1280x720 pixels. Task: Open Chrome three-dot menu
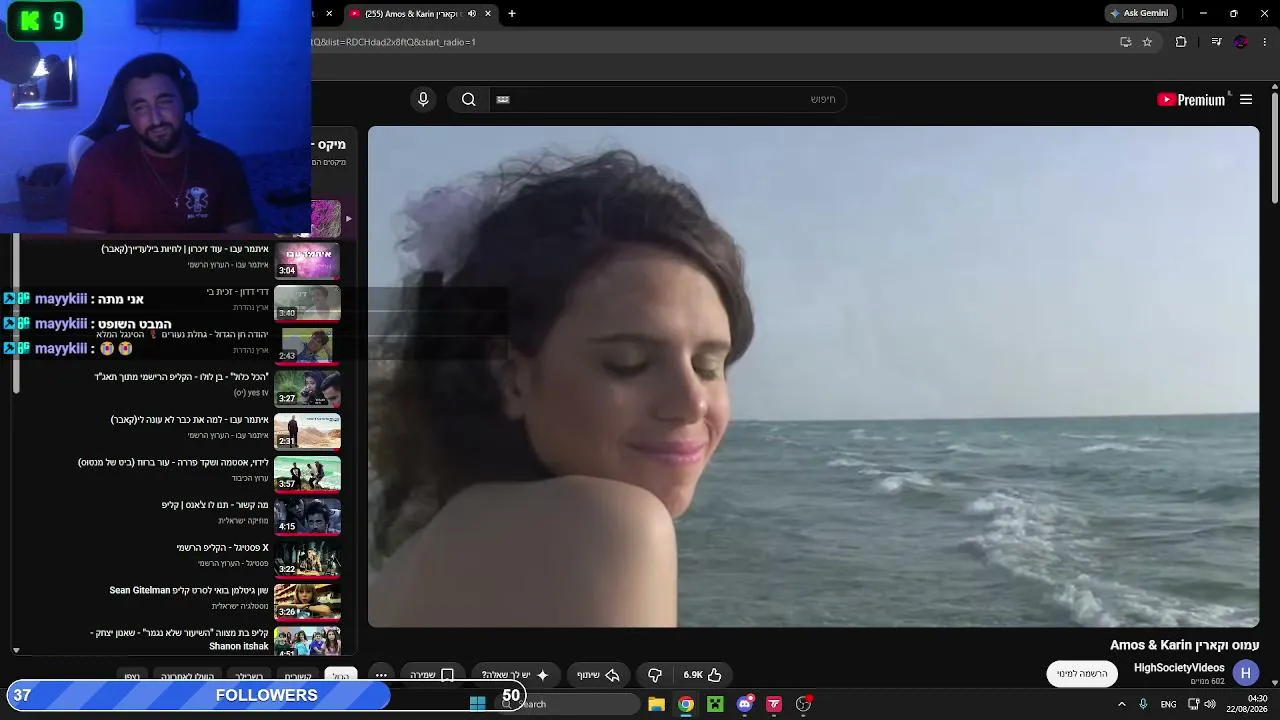point(1265,42)
